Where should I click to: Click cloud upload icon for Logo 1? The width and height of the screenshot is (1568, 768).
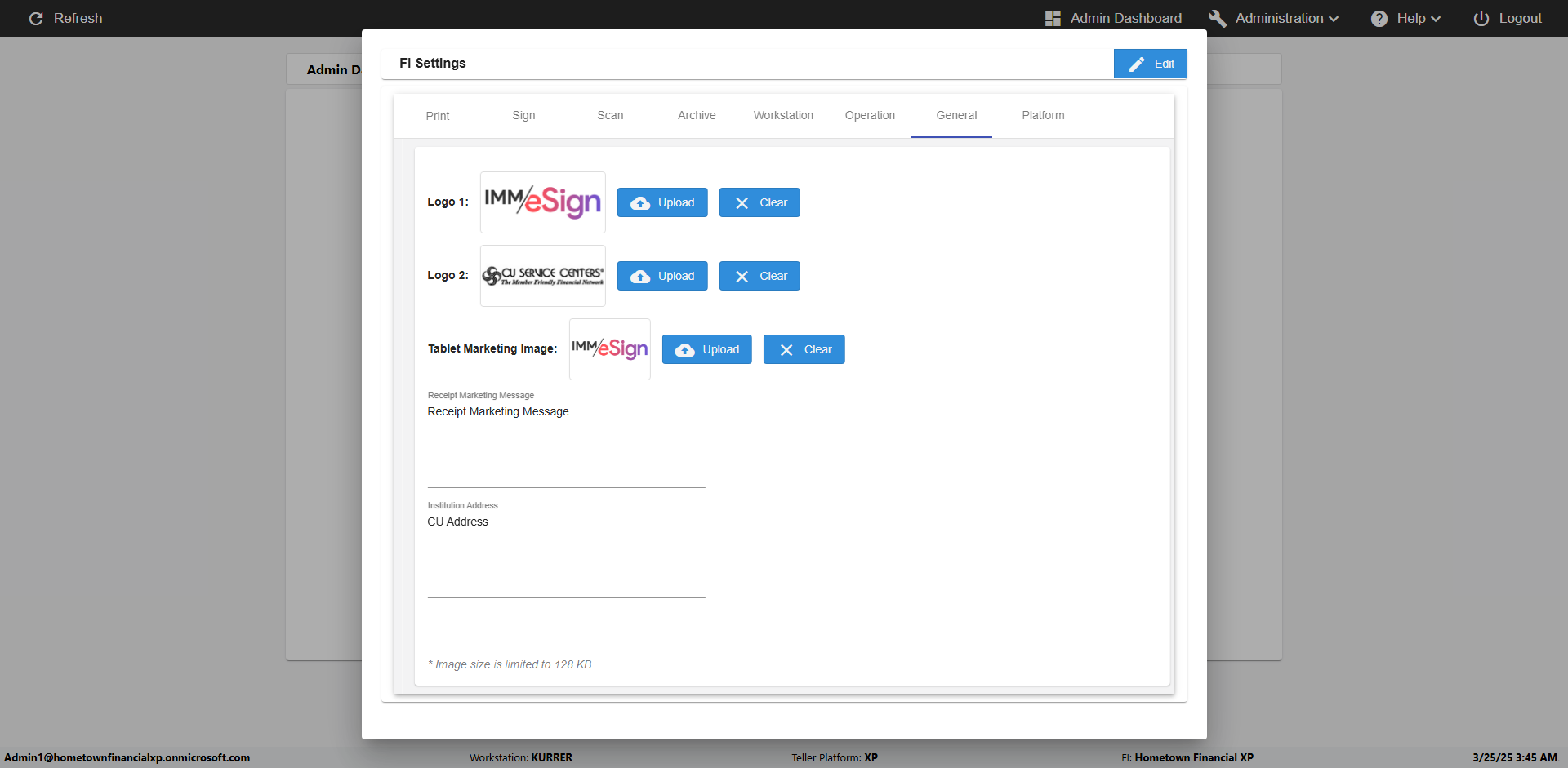click(x=640, y=203)
